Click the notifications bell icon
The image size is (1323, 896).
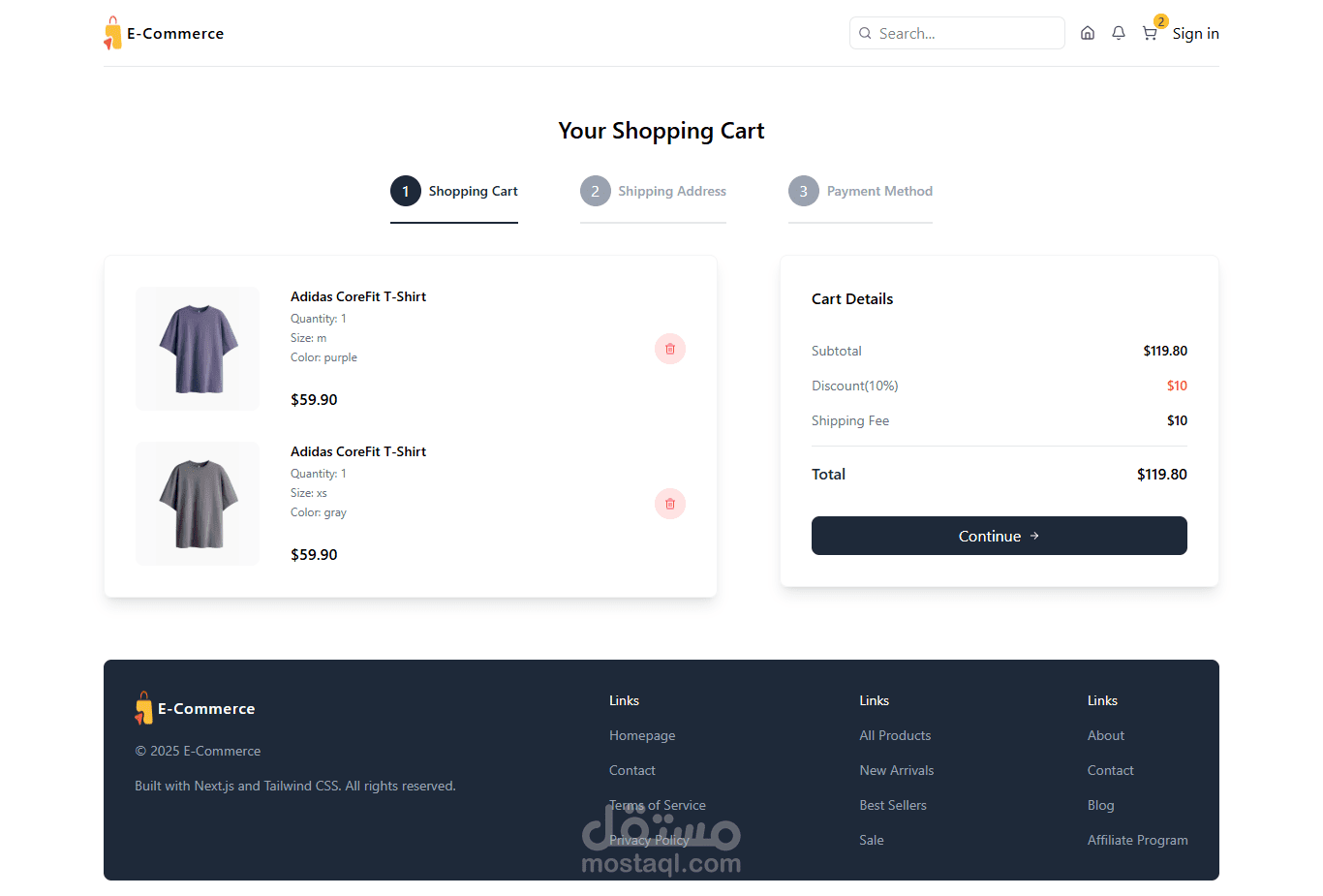point(1119,33)
